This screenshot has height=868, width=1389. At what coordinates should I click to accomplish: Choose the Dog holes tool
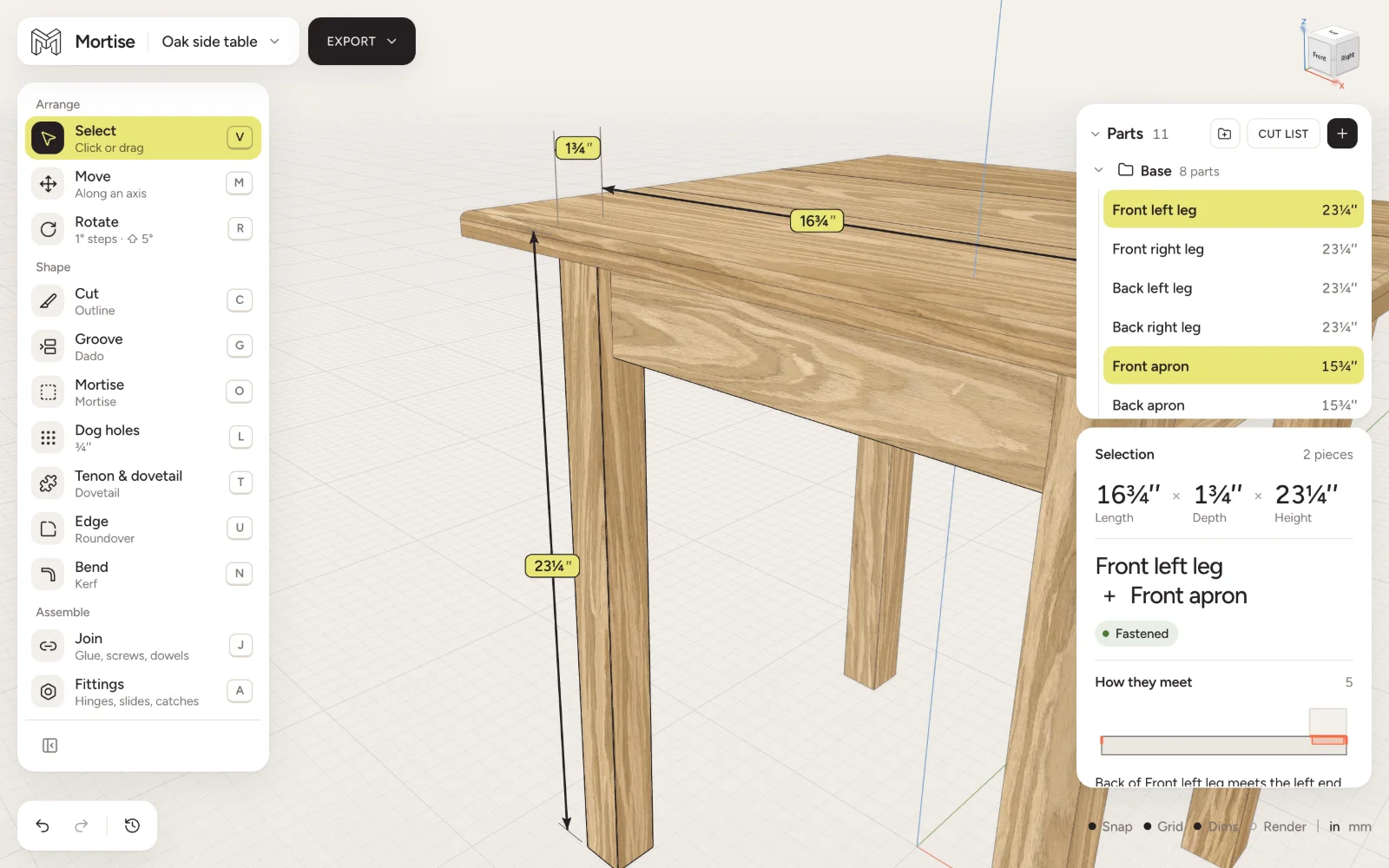143,437
